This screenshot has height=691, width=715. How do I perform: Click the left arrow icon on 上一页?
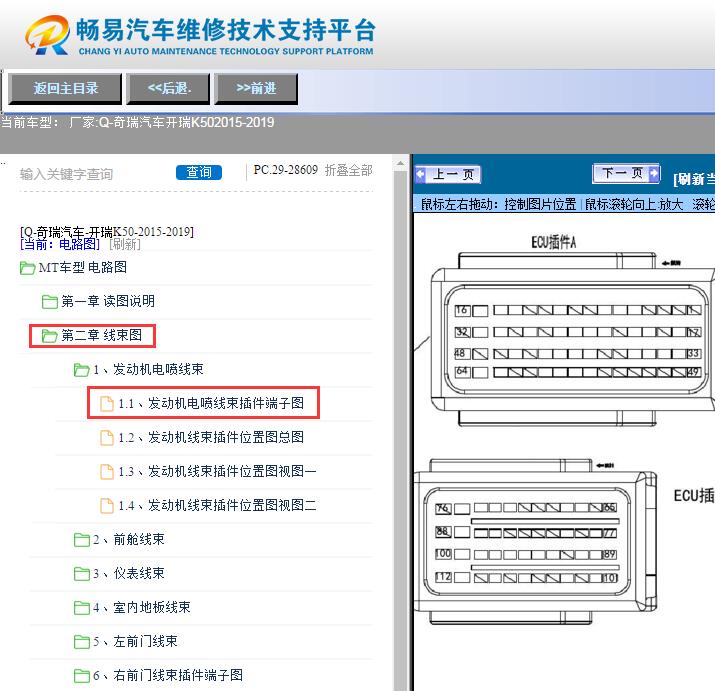[x=420, y=174]
